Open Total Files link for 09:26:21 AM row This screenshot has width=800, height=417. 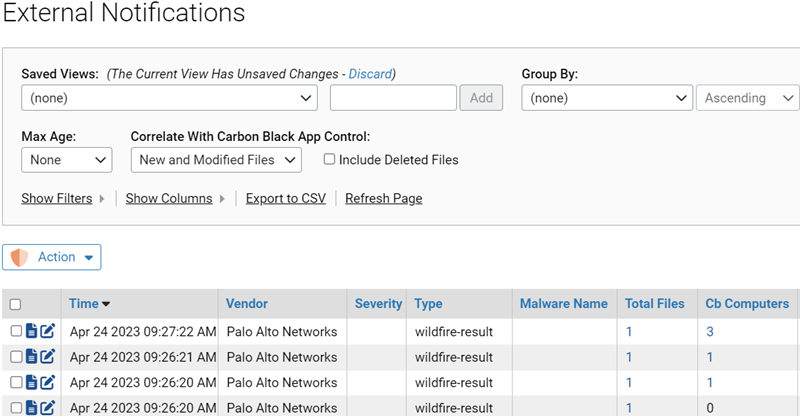coord(629,357)
